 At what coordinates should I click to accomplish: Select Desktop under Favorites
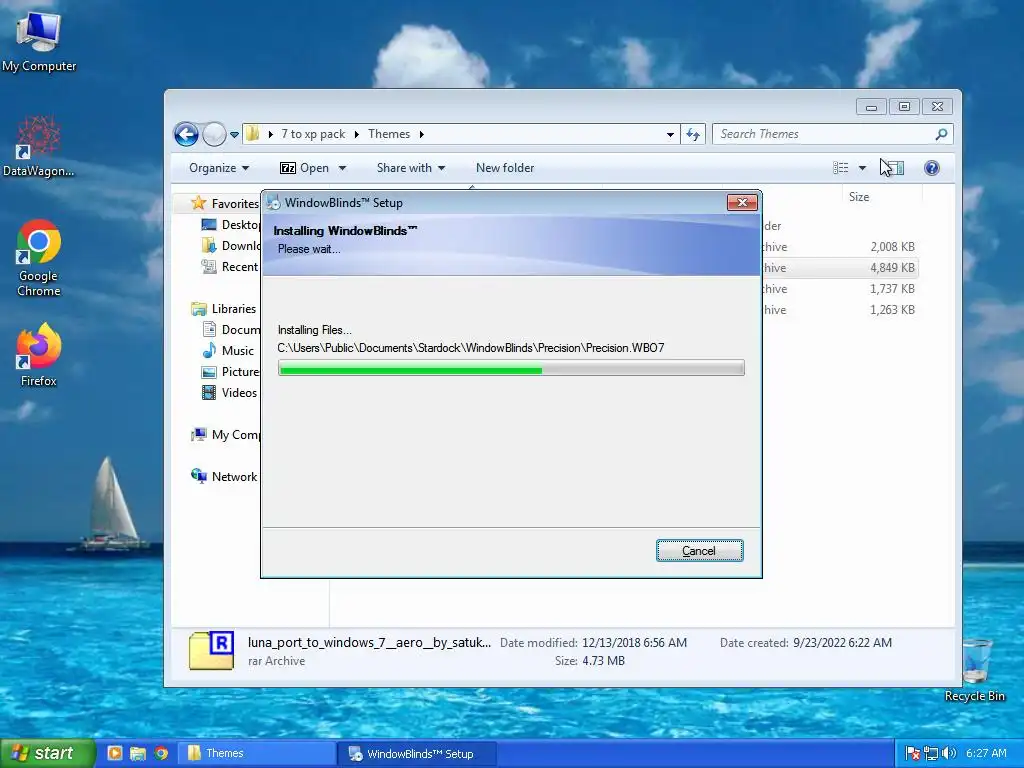point(231,225)
